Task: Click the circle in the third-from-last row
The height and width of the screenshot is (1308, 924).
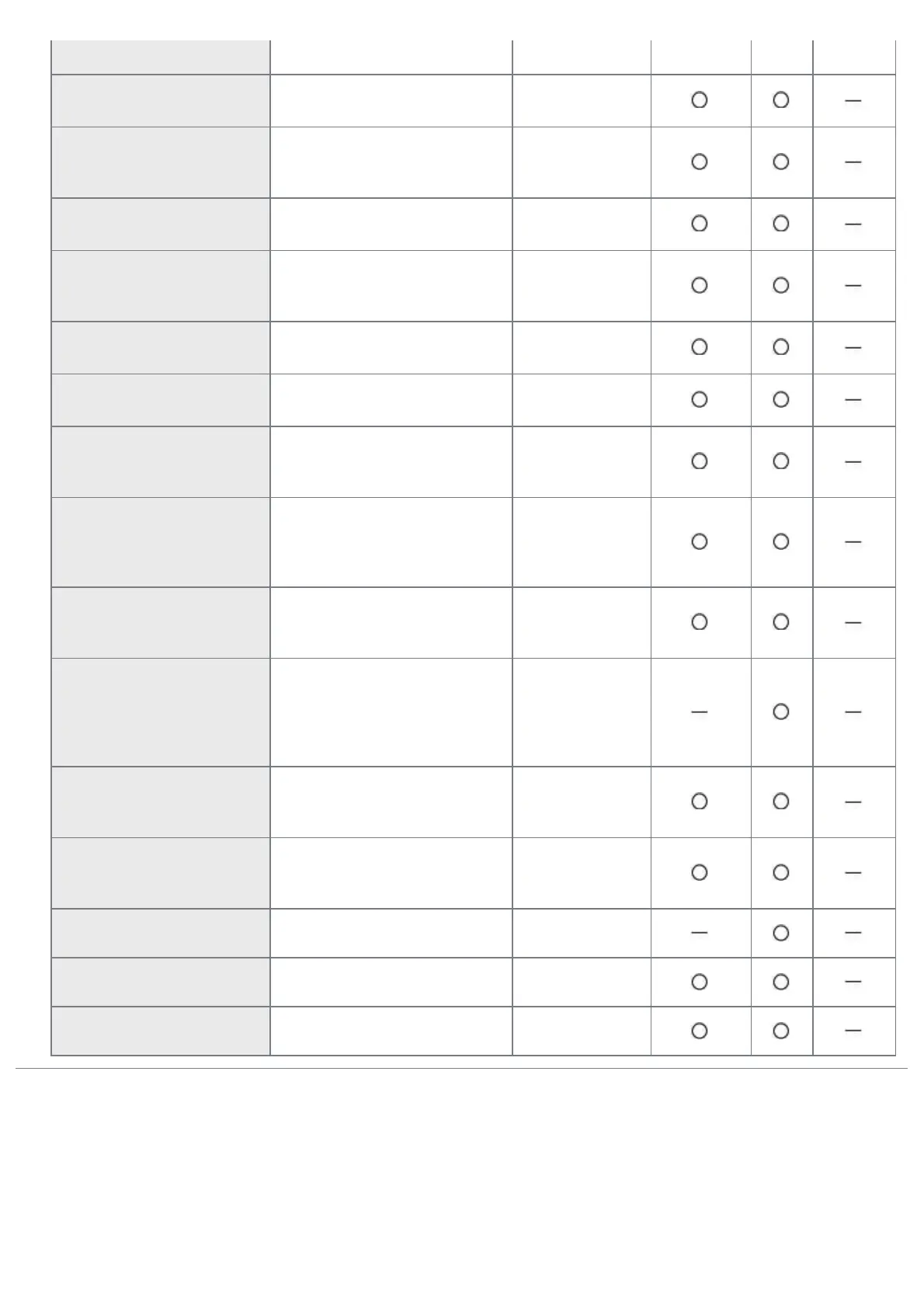Action: [x=781, y=933]
